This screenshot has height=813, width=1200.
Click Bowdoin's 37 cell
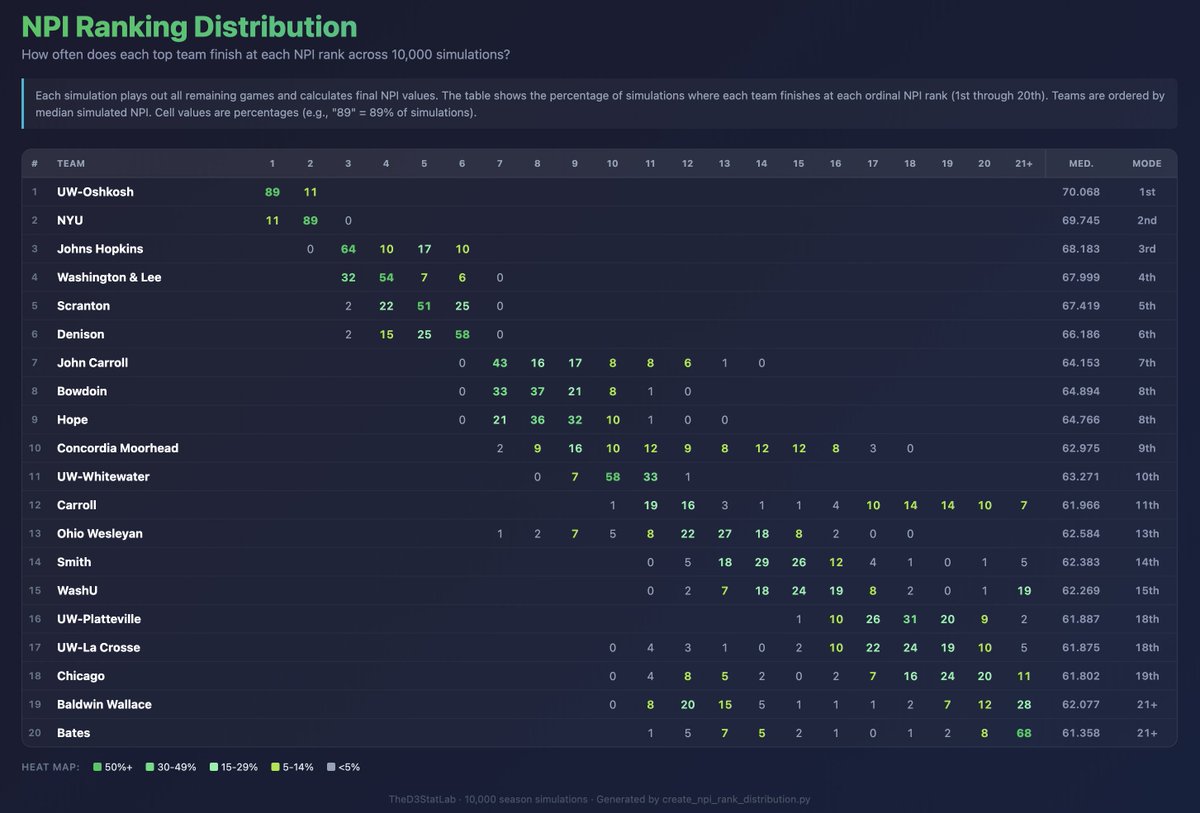coord(537,391)
